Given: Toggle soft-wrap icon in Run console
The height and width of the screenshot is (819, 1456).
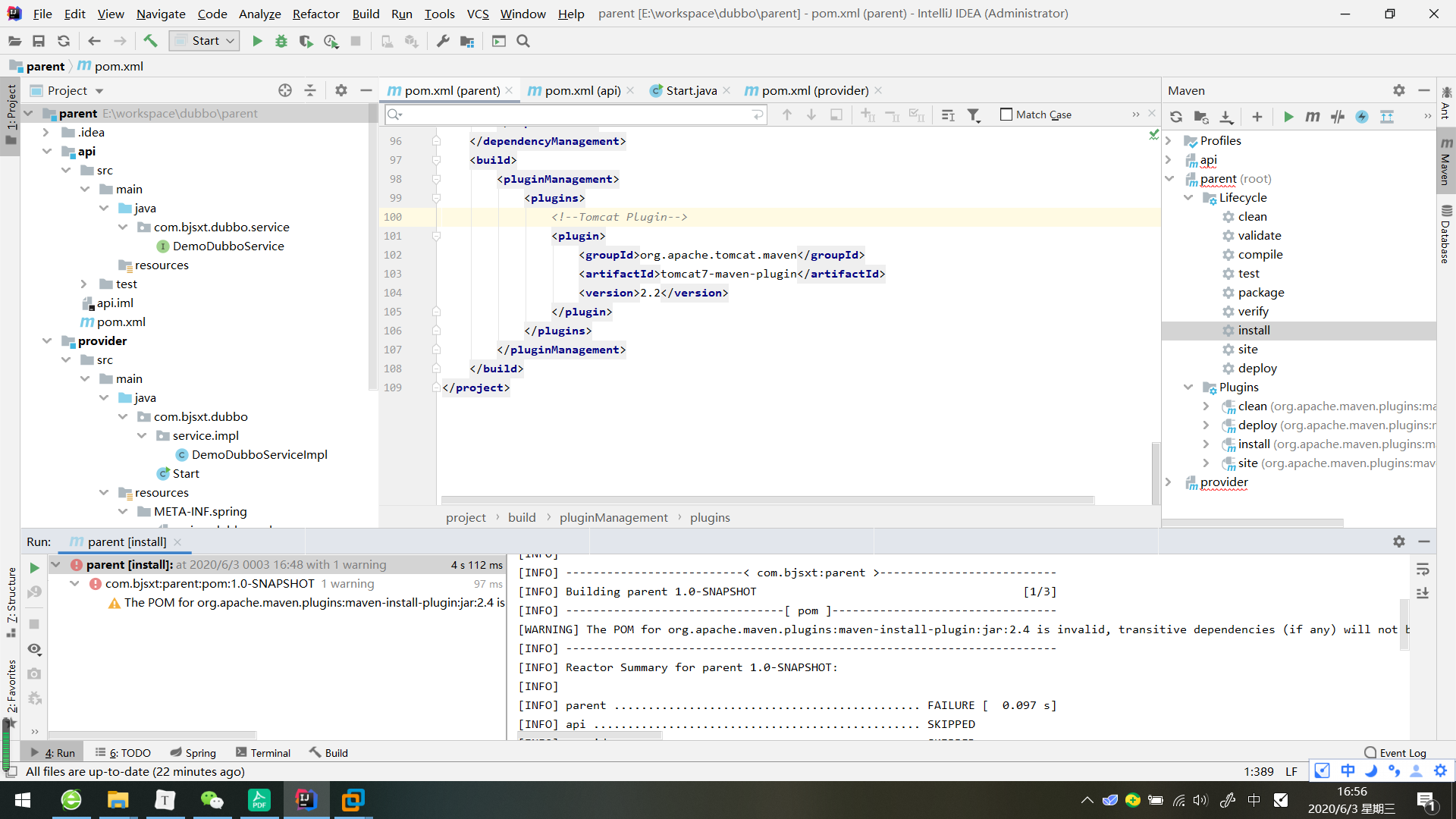Looking at the screenshot, I should pos(1423,569).
